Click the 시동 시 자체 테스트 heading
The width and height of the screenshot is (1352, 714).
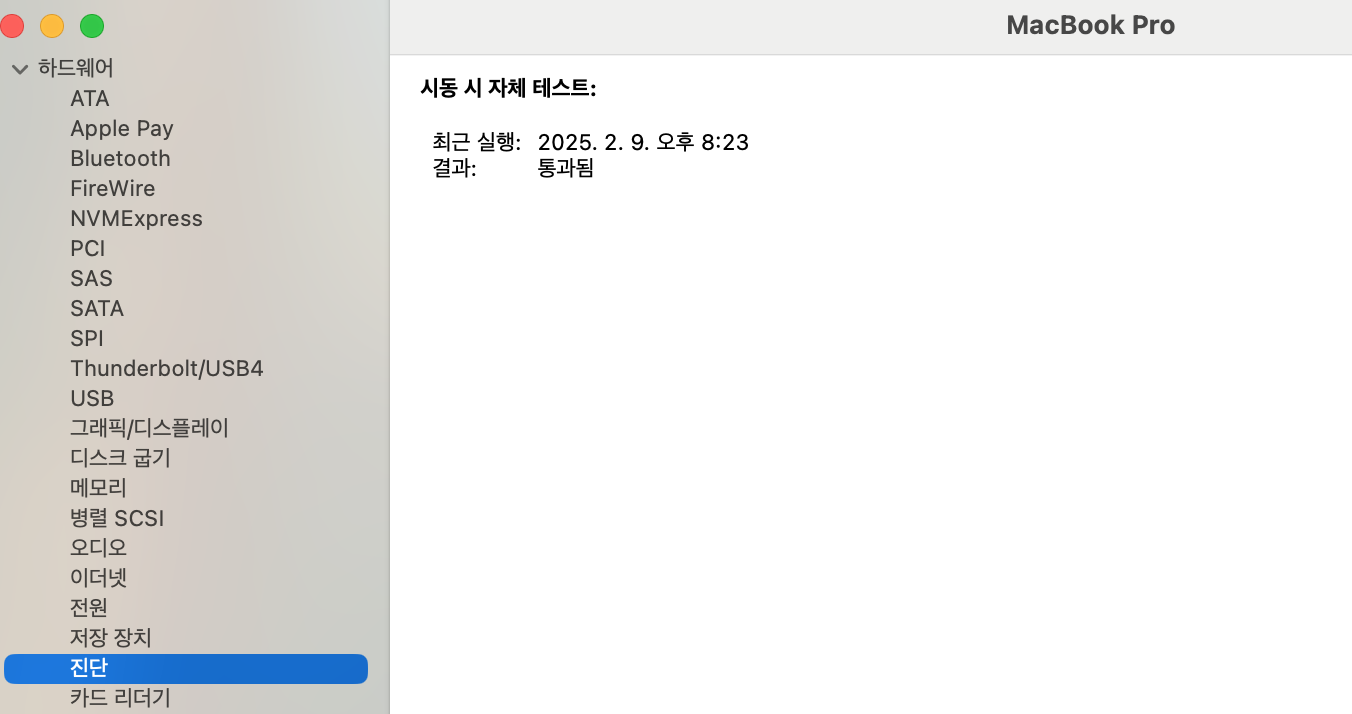(508, 89)
